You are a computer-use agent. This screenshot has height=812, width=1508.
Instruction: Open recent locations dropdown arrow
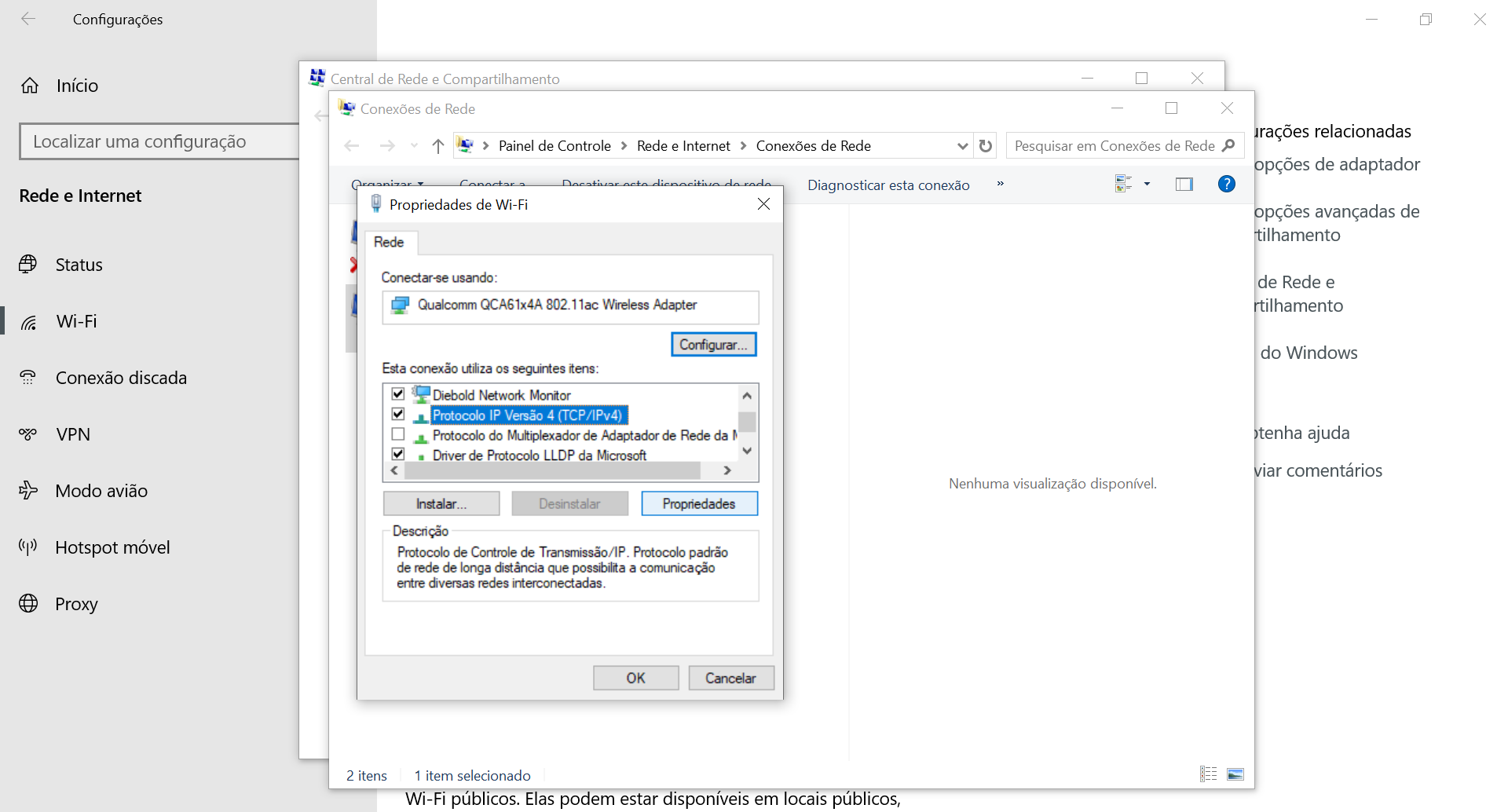pyautogui.click(x=414, y=145)
